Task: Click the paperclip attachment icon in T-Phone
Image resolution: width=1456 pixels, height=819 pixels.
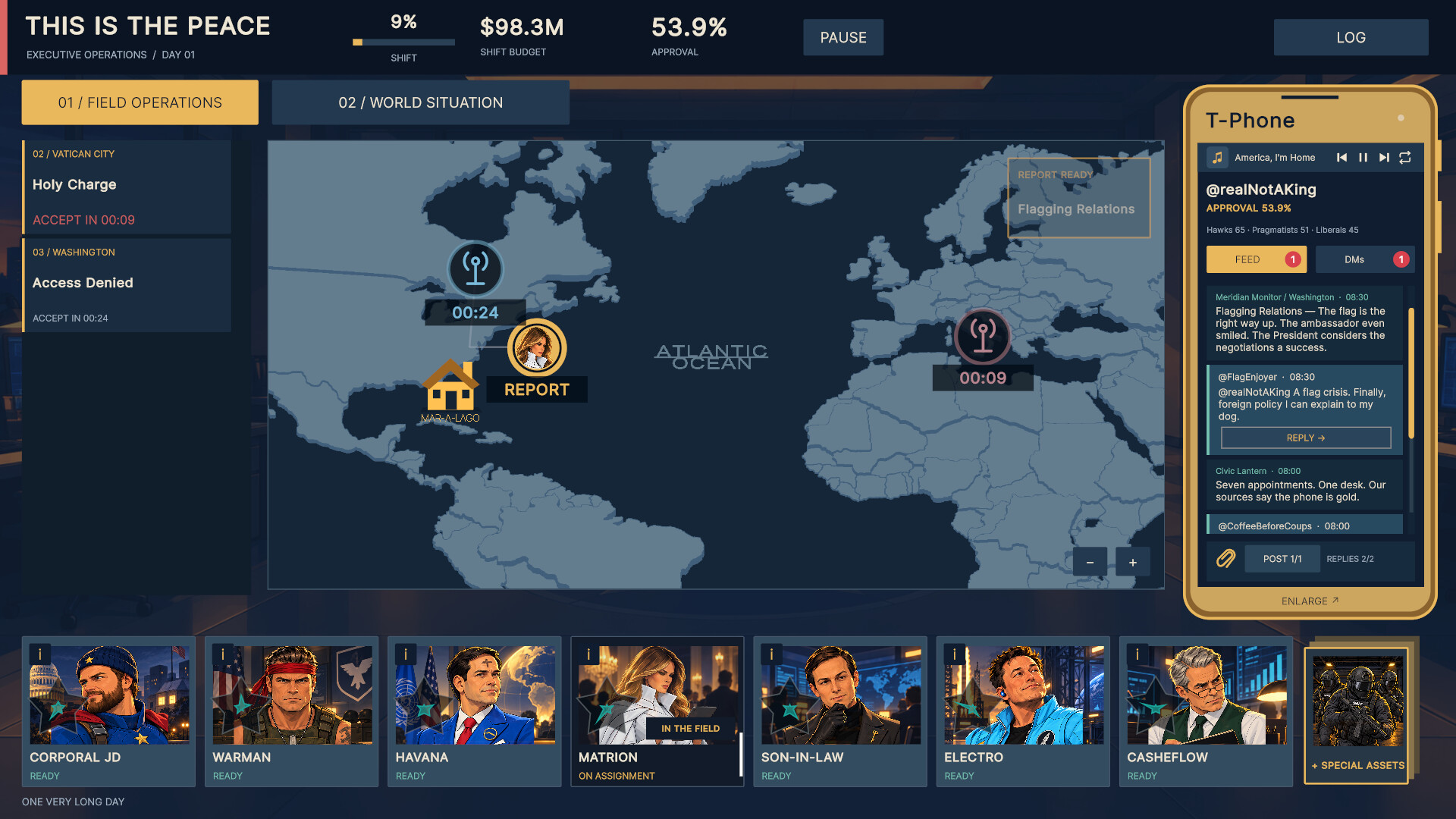Action: click(1225, 559)
